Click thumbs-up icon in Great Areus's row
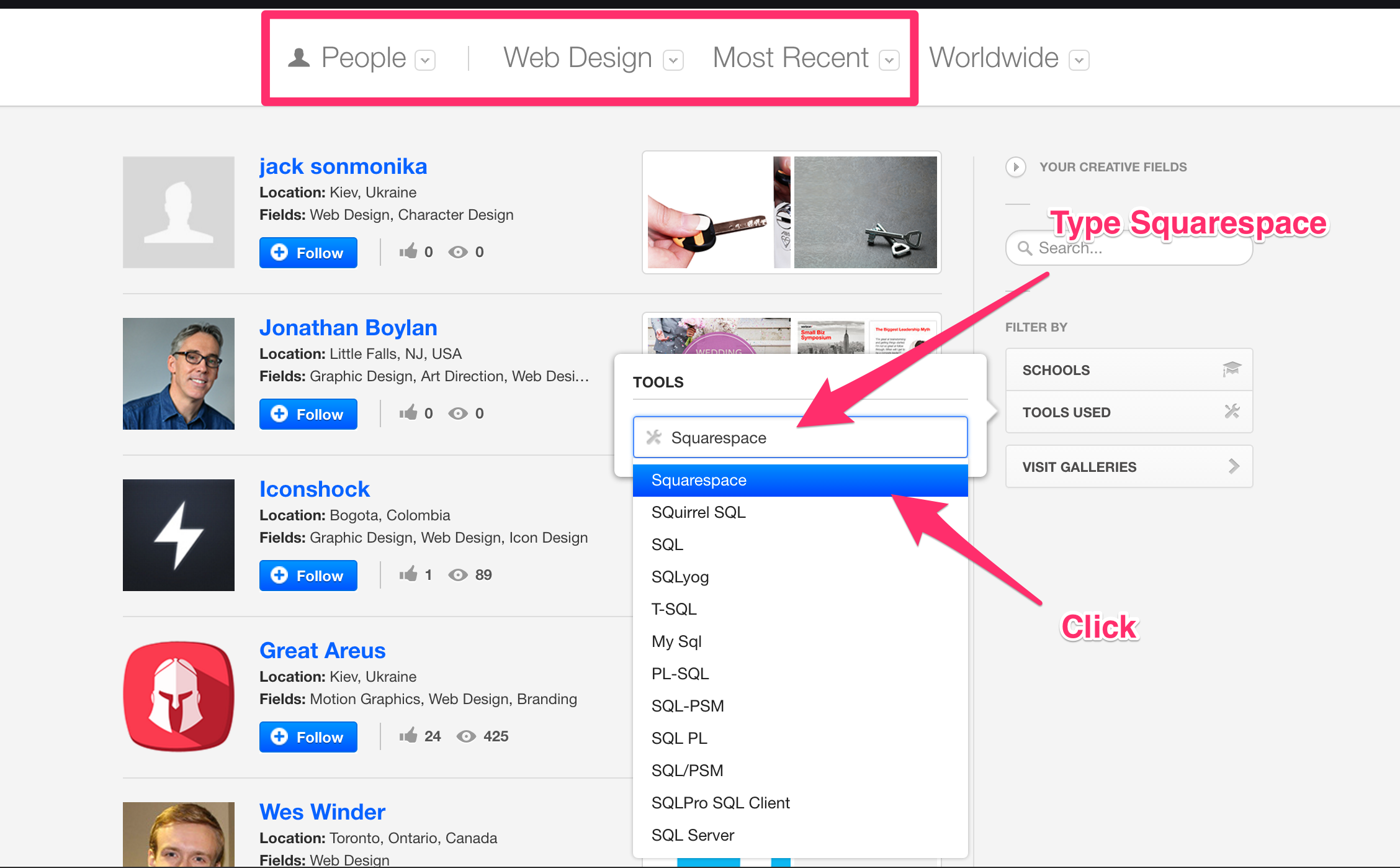1400x868 pixels. pyautogui.click(x=408, y=736)
